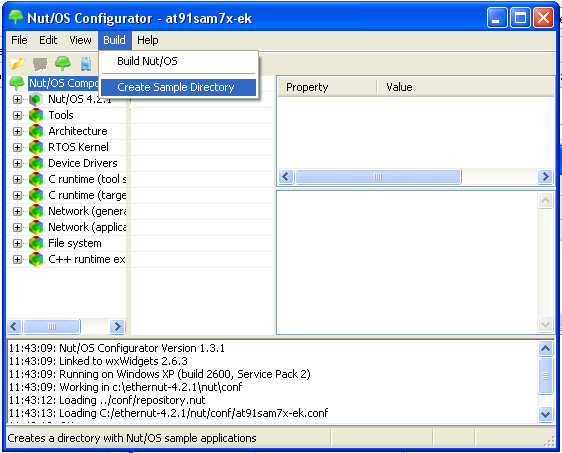Click the cube icon next to C runtime (tool

point(36,179)
